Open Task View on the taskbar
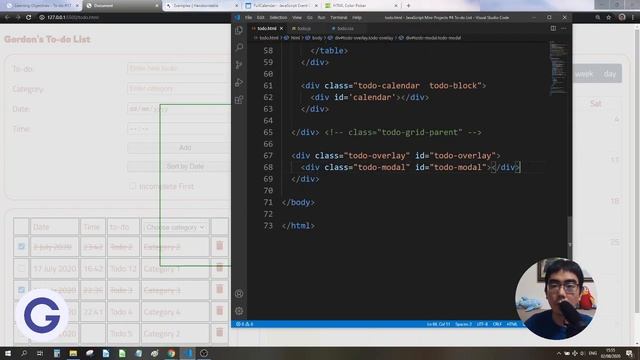 (x=40, y=353)
